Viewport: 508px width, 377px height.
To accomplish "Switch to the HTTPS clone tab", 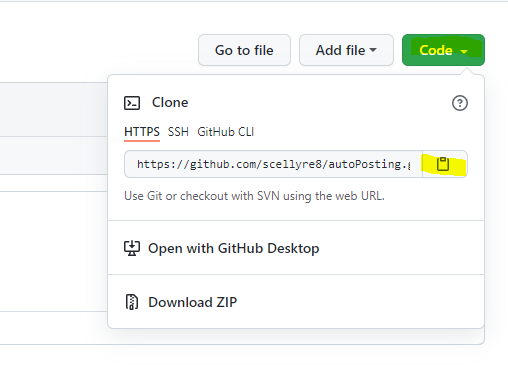I will [x=142, y=132].
